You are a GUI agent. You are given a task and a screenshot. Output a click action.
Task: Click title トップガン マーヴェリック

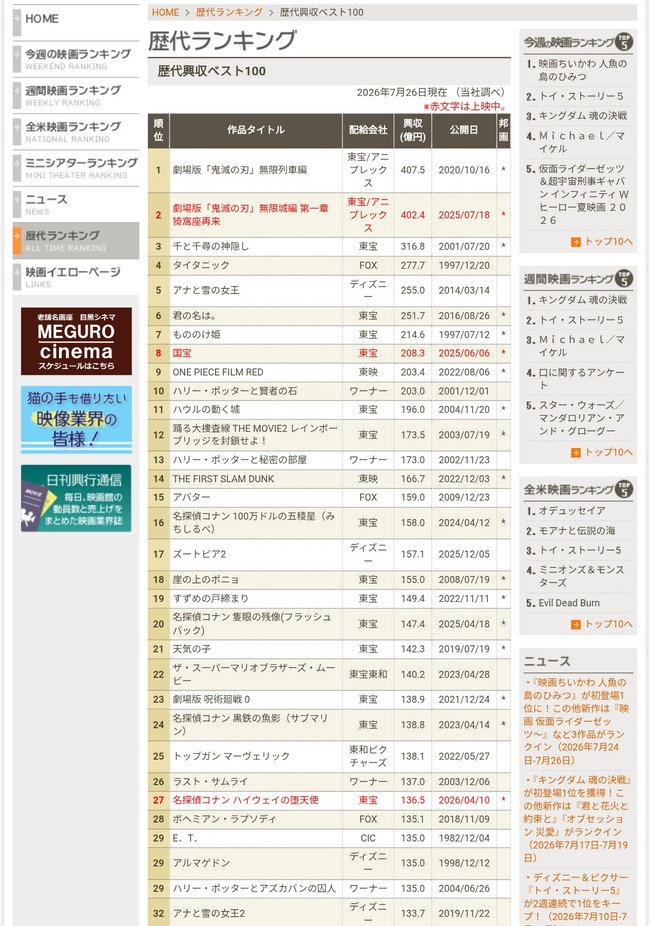(x=231, y=757)
